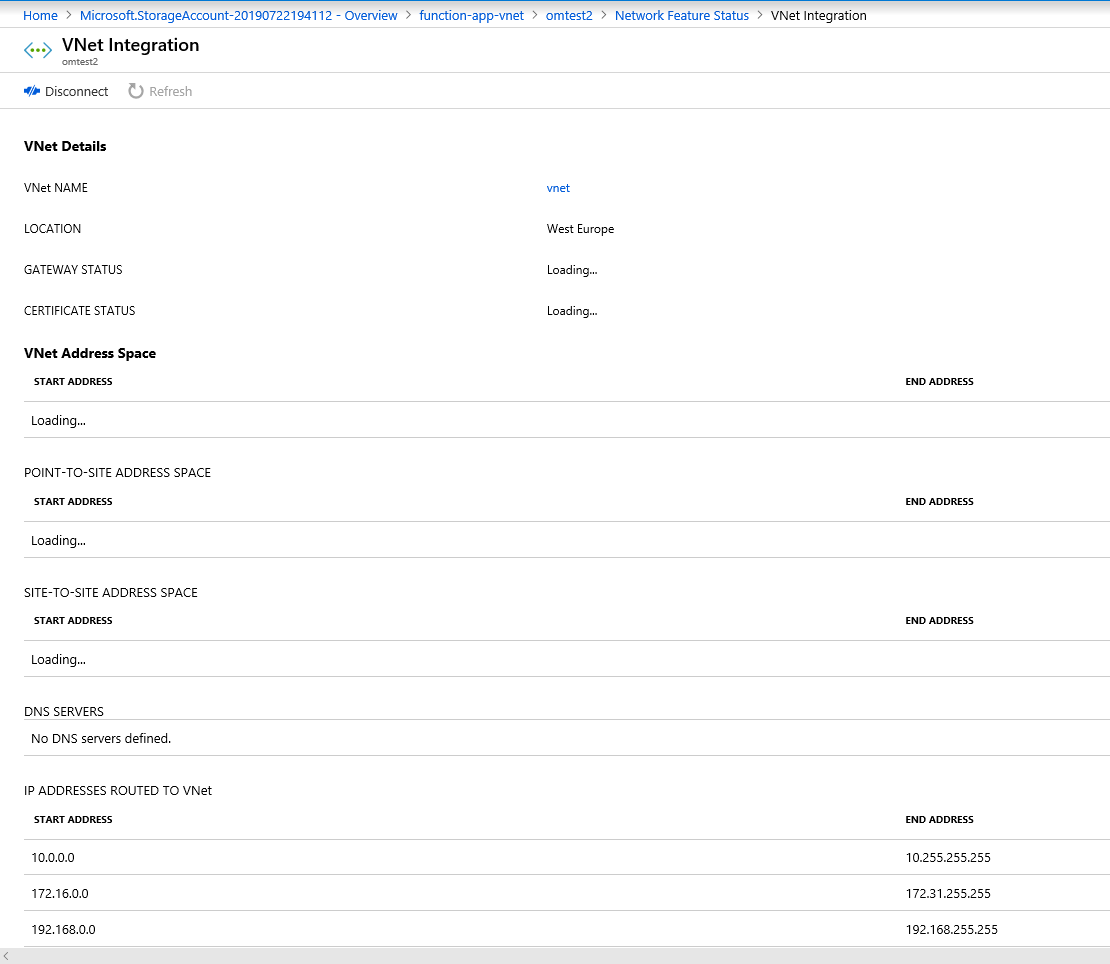
Task: Click the left arrow of the horizontal scrollbar
Action: [7, 957]
